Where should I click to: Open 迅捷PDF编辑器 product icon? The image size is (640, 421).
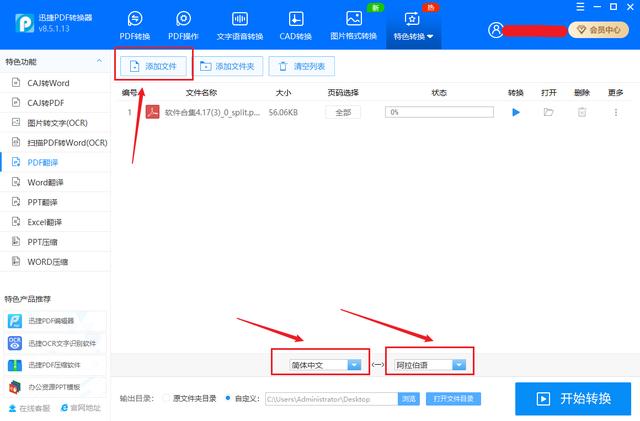(x=15, y=321)
